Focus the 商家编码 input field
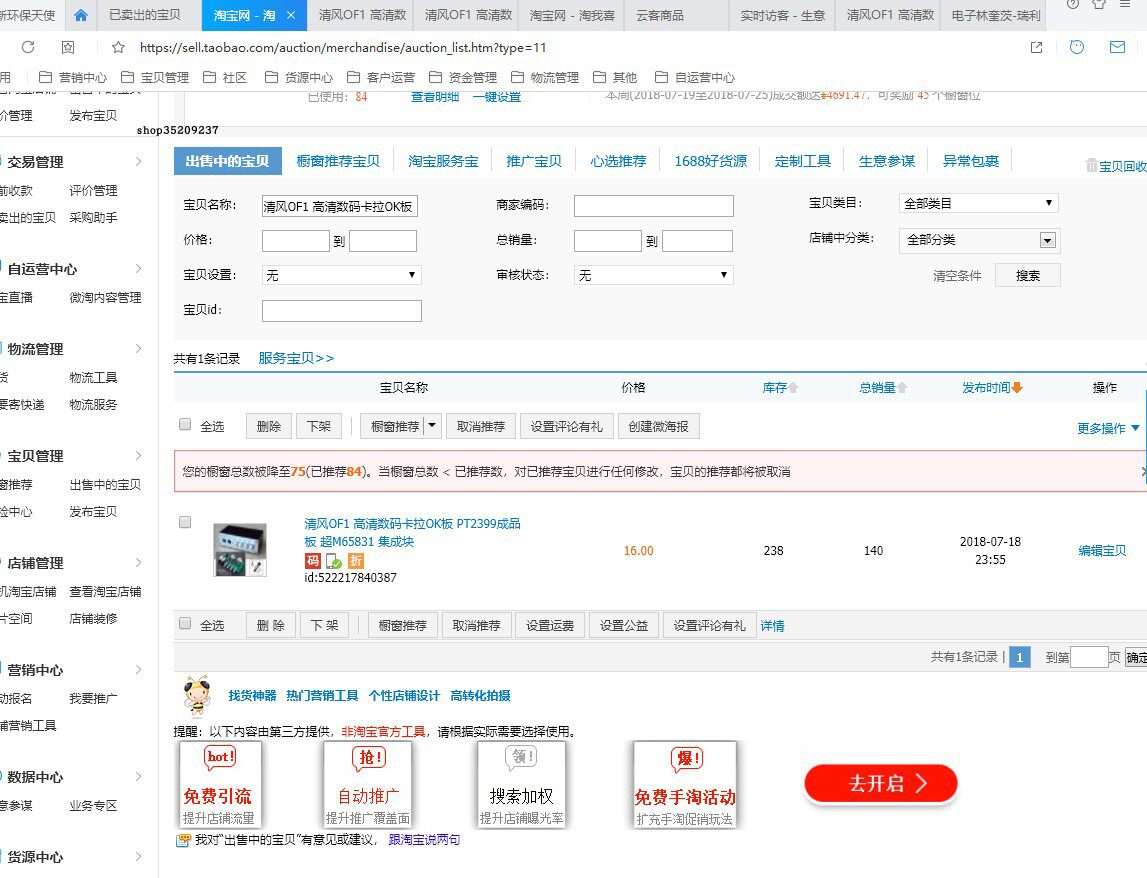1147x878 pixels. 653,206
